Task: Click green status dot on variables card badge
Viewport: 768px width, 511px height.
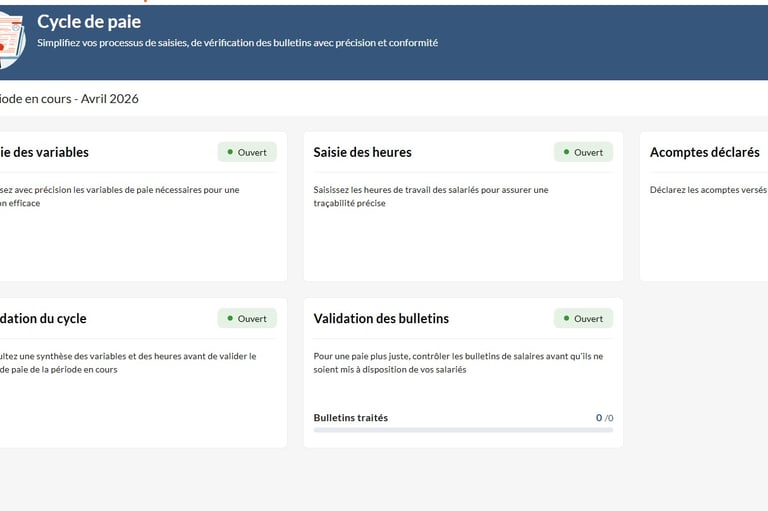Action: click(x=230, y=152)
